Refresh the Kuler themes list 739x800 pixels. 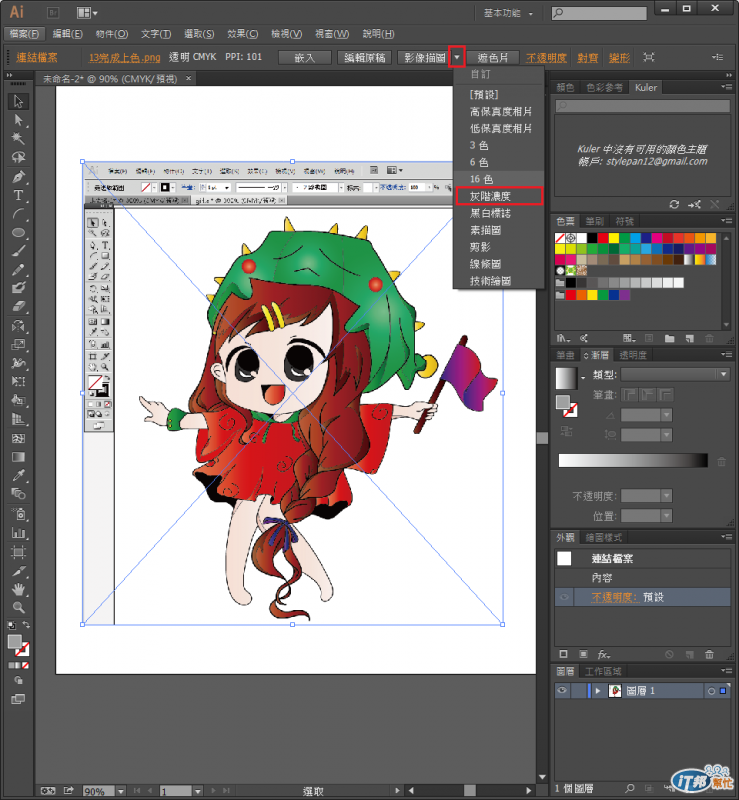pos(674,204)
